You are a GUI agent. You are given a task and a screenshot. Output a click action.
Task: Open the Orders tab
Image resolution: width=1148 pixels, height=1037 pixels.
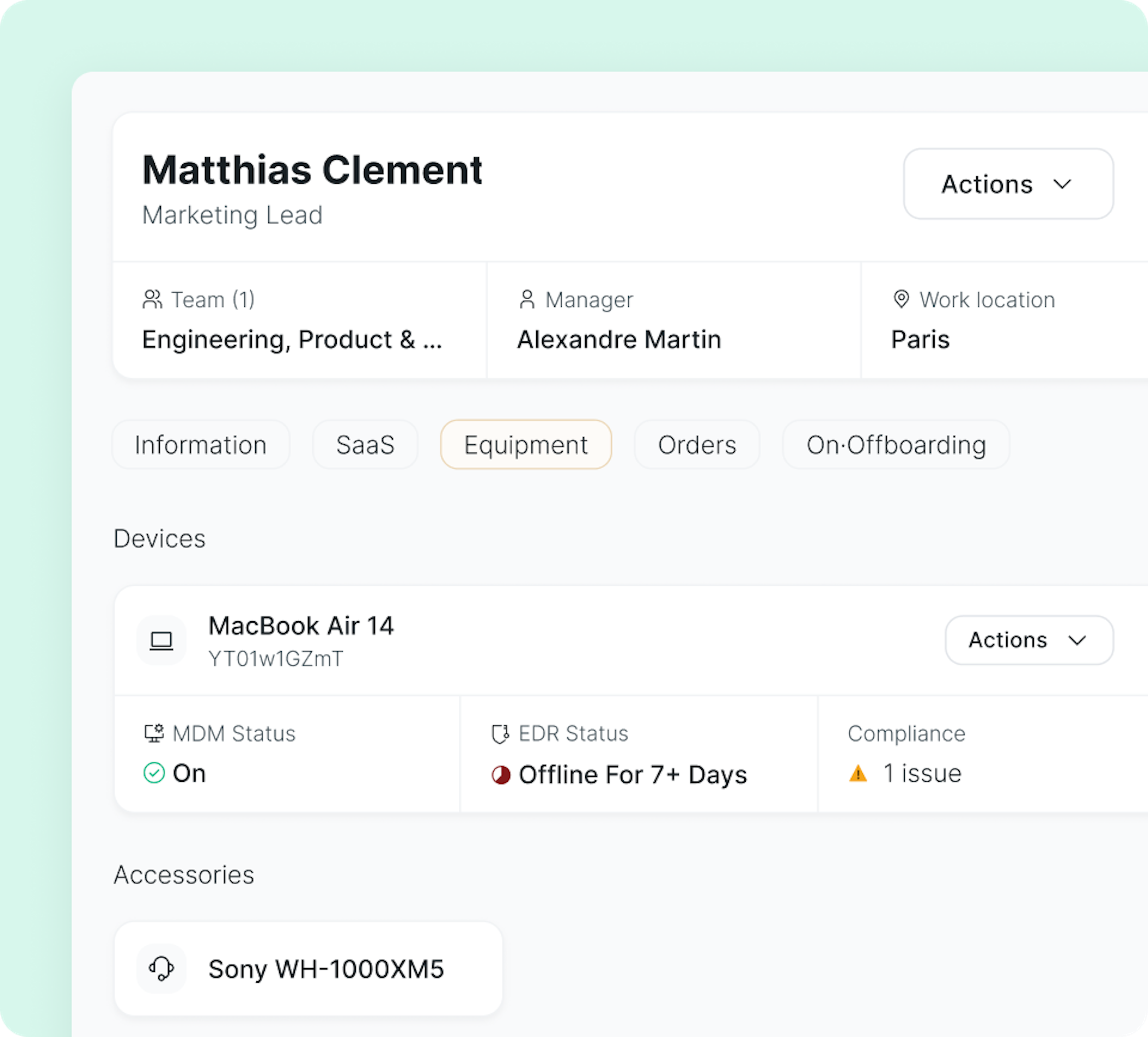click(x=697, y=445)
